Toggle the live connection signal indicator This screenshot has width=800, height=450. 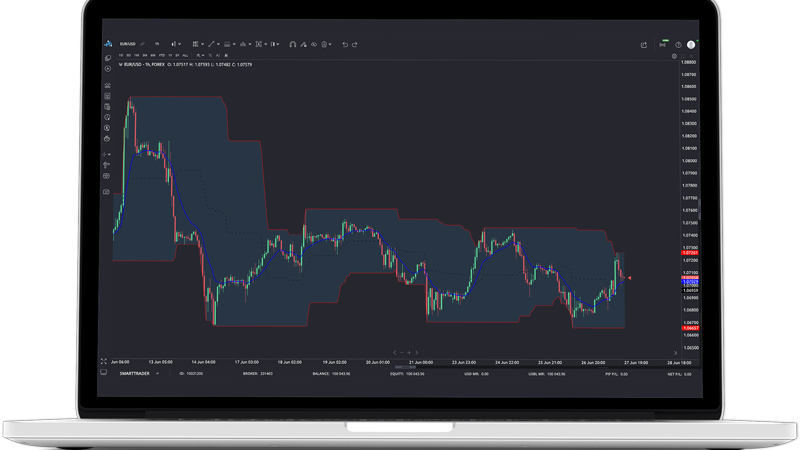point(662,44)
